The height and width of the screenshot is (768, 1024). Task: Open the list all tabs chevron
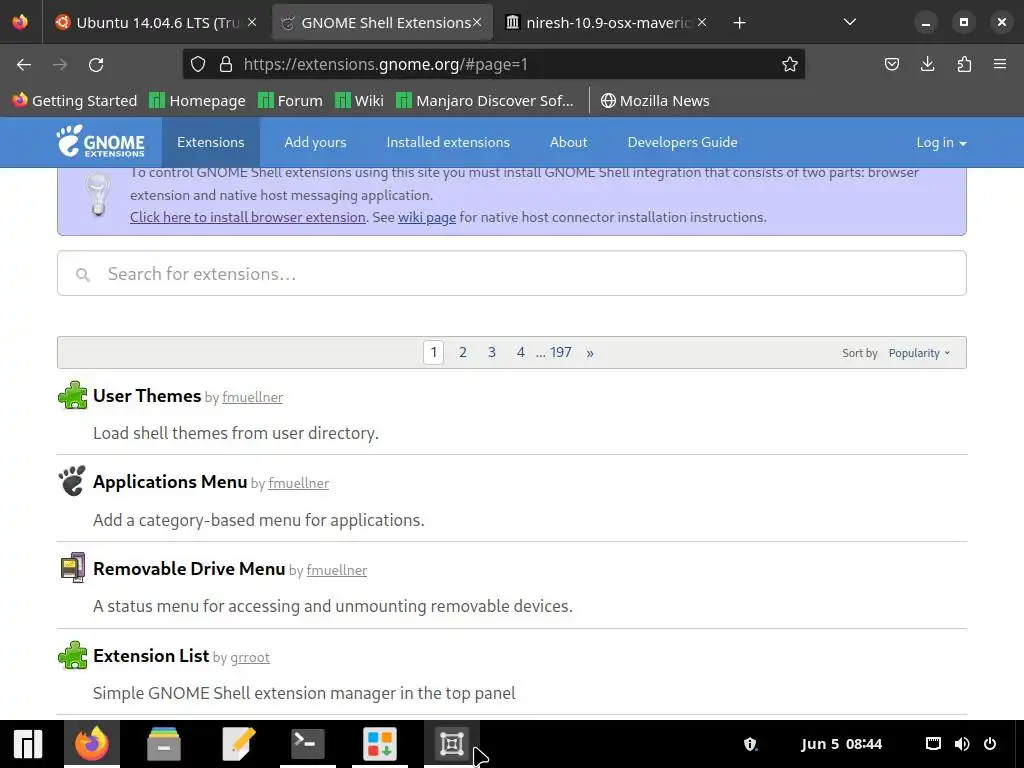click(x=850, y=22)
